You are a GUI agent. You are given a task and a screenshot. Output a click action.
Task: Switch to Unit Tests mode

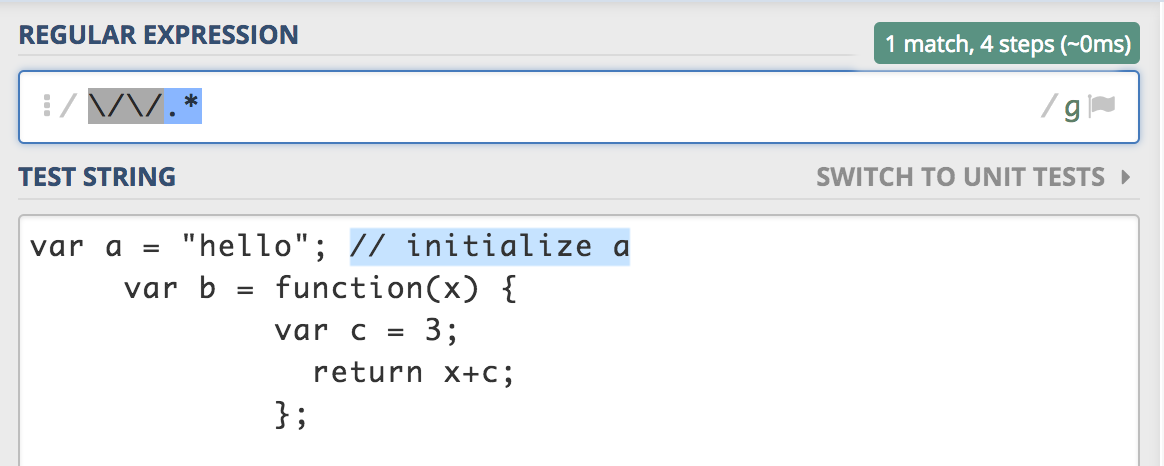pyautogui.click(x=960, y=178)
